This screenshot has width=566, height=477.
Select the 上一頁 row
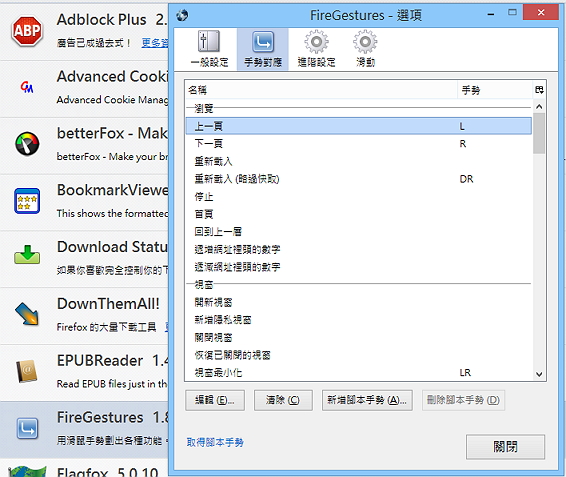(358, 126)
